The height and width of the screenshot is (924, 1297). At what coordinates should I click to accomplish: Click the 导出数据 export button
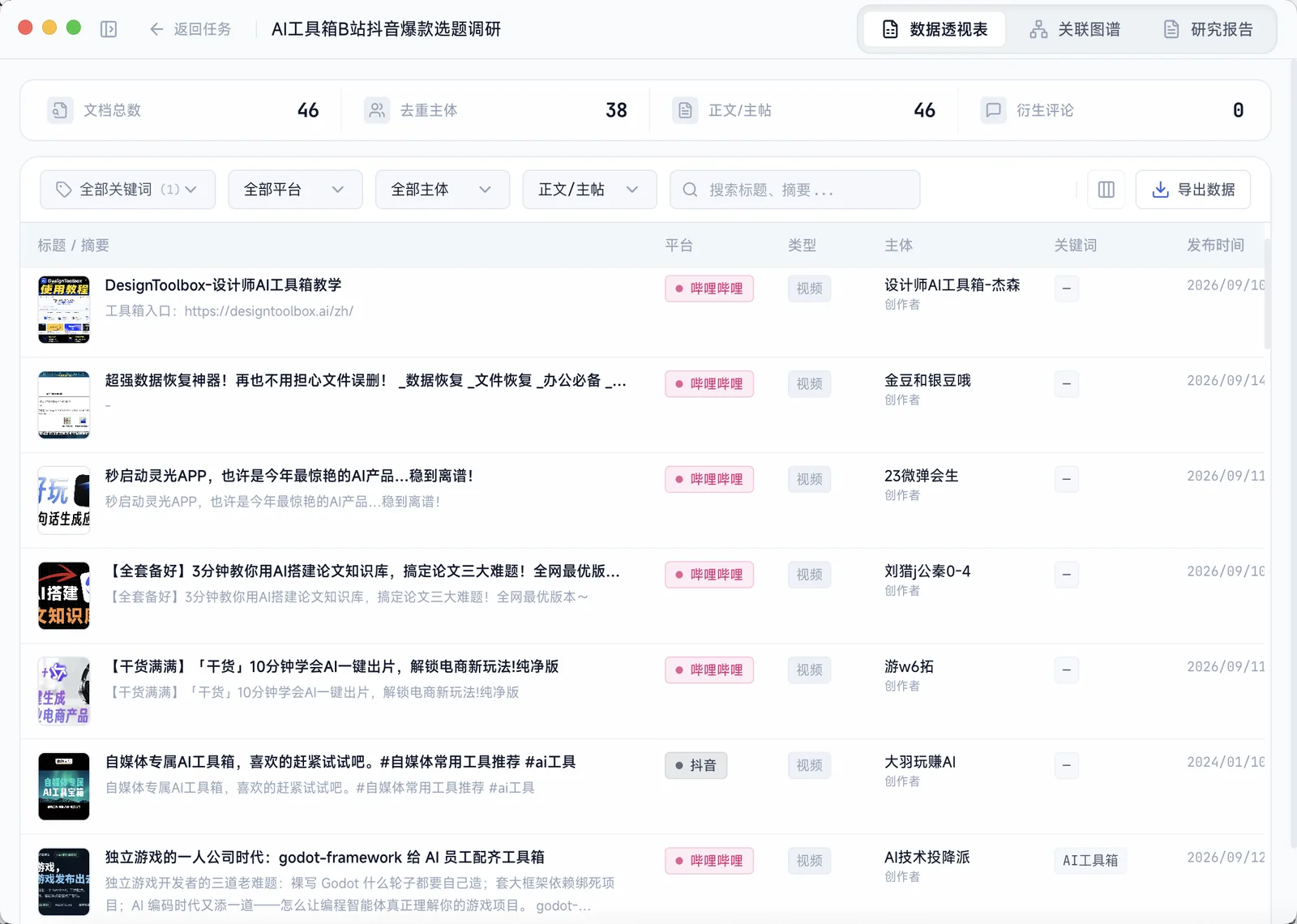(1193, 190)
